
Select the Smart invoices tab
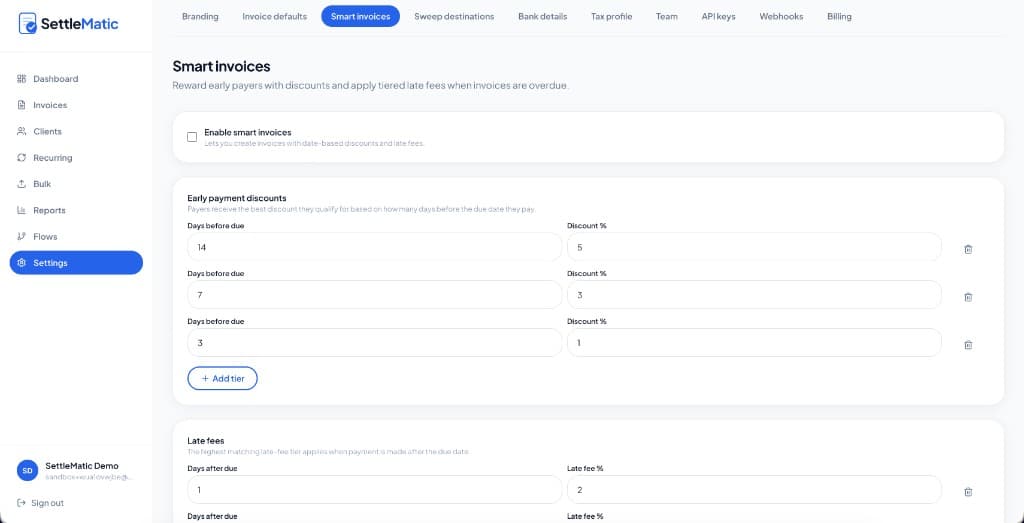[360, 16]
